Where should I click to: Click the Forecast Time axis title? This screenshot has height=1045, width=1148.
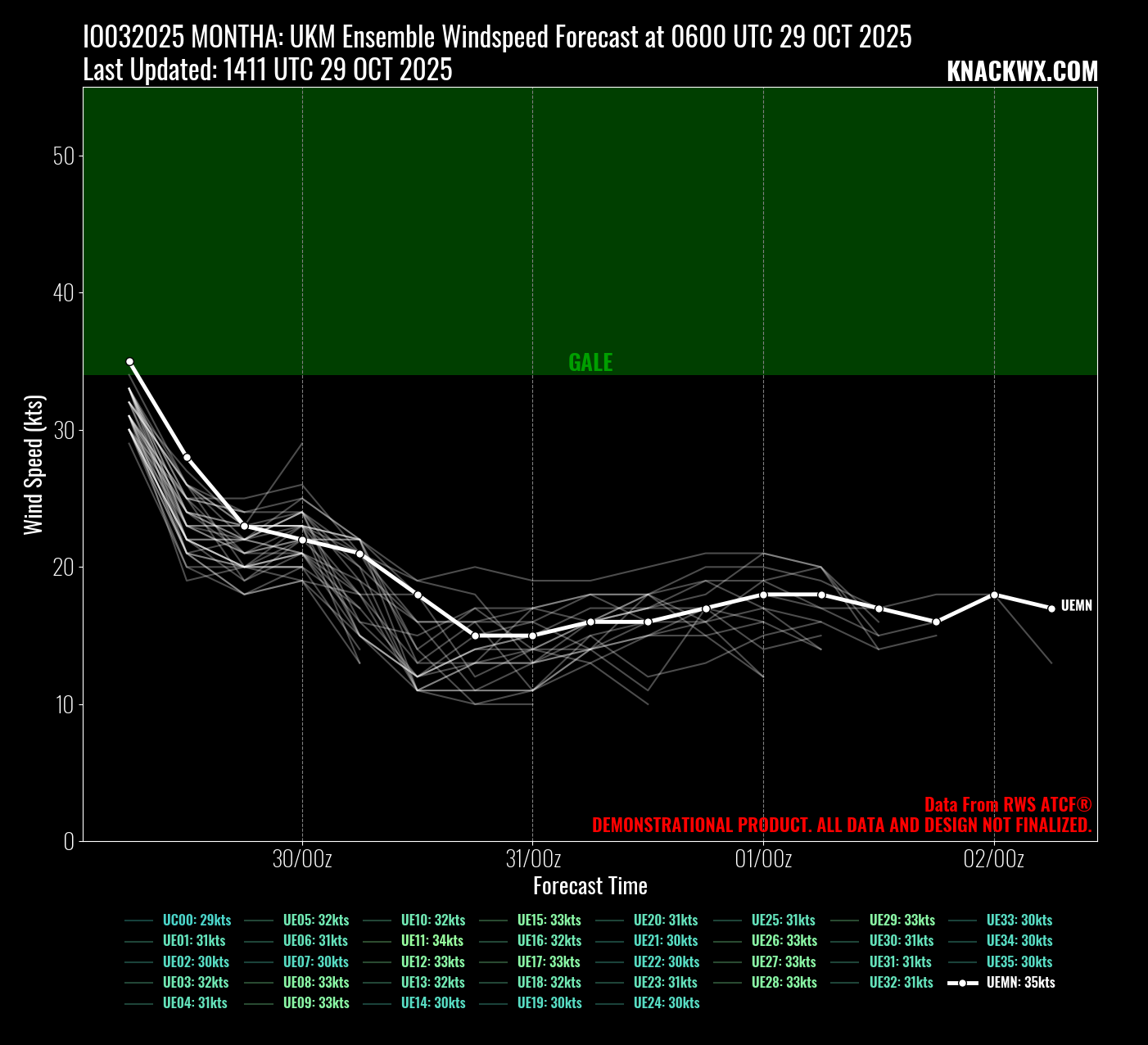[x=590, y=886]
